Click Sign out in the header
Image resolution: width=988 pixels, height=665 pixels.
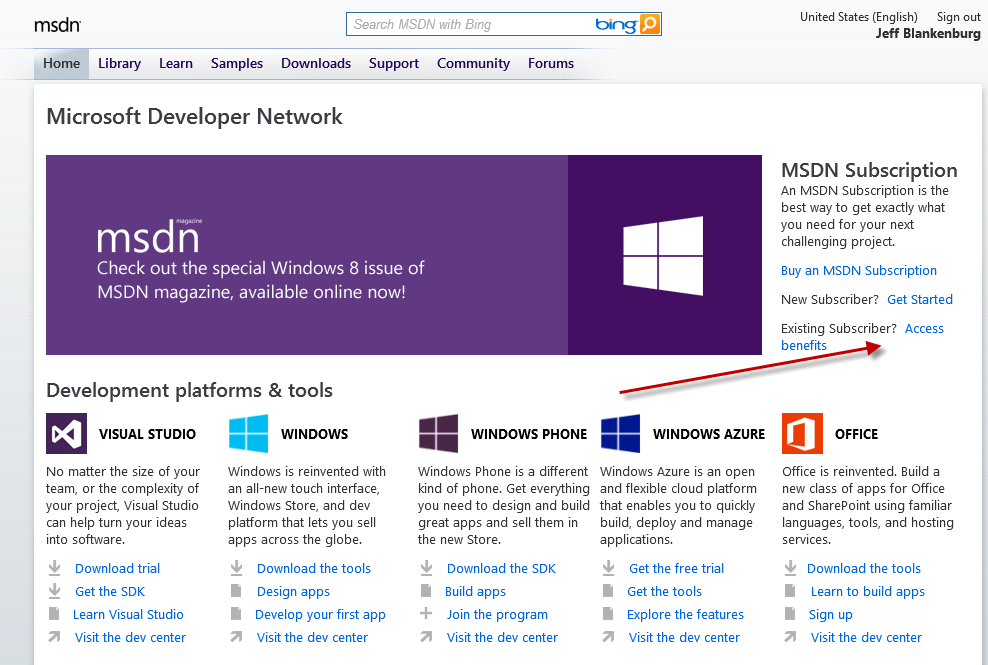(x=958, y=16)
